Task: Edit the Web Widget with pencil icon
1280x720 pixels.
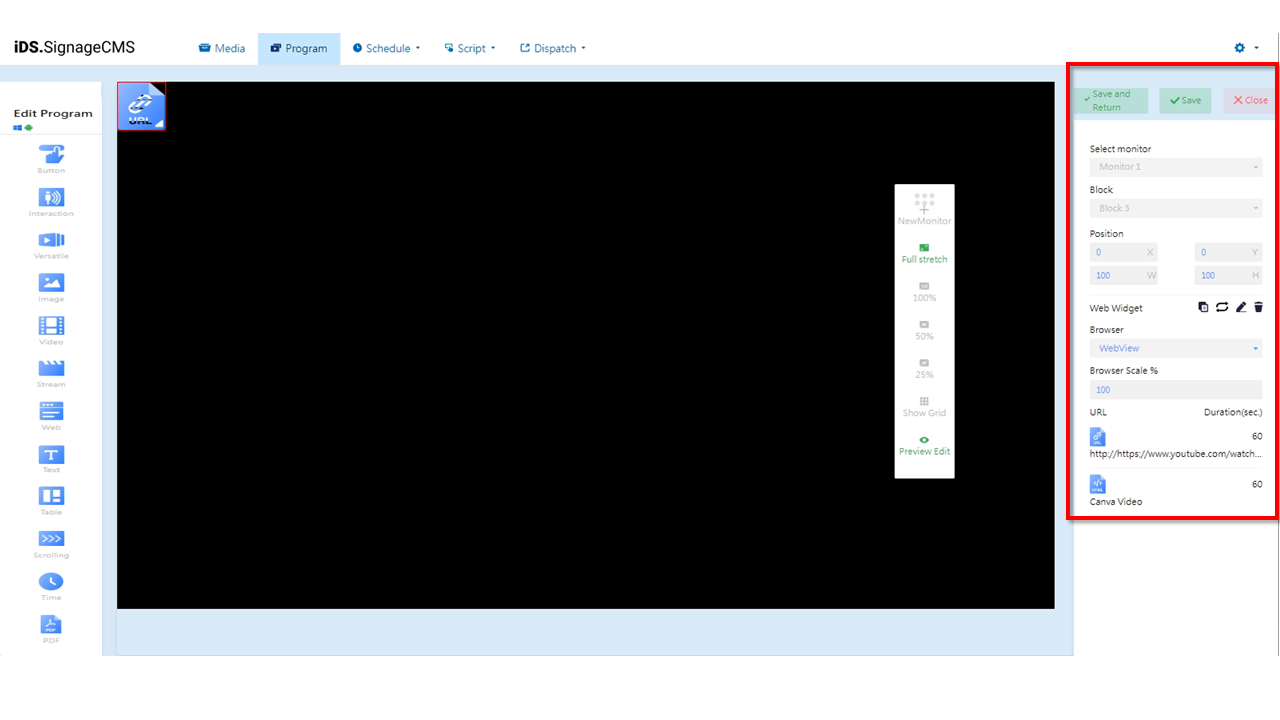Action: click(1240, 307)
